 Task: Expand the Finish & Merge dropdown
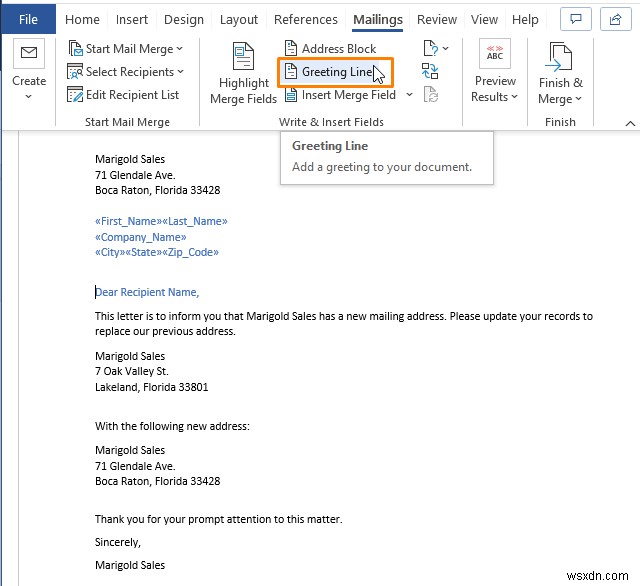coord(578,99)
